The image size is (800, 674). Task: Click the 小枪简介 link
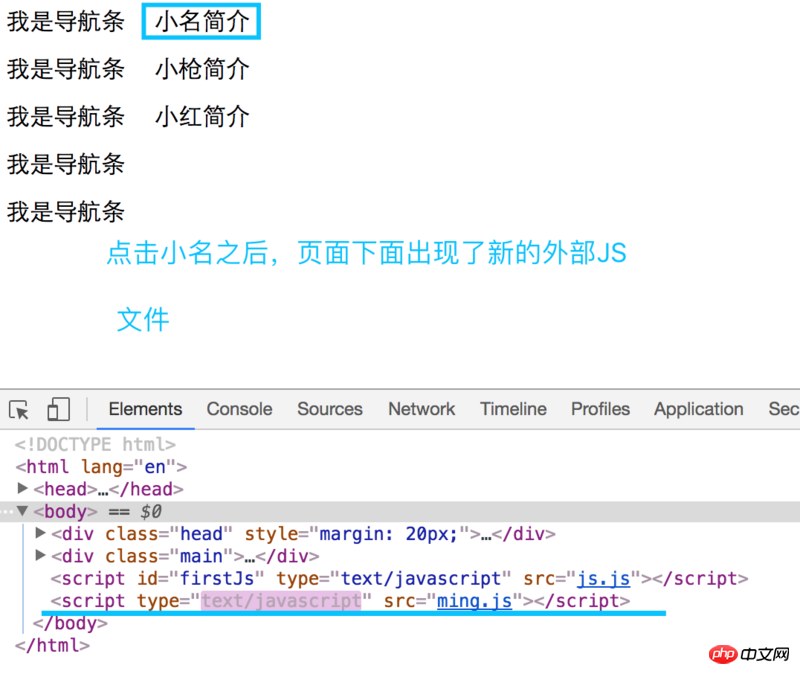point(202,69)
